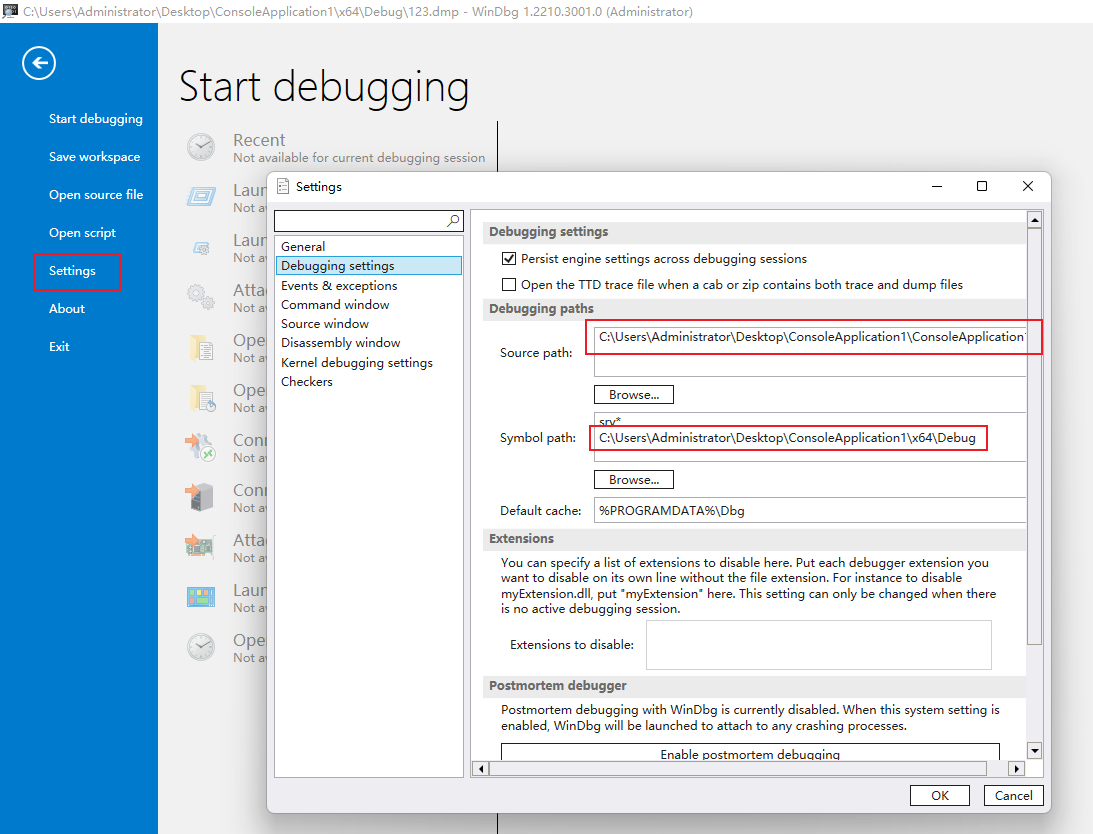Click the Launch app package tiles icon
Screen dimensions: 1093x834
201,597
